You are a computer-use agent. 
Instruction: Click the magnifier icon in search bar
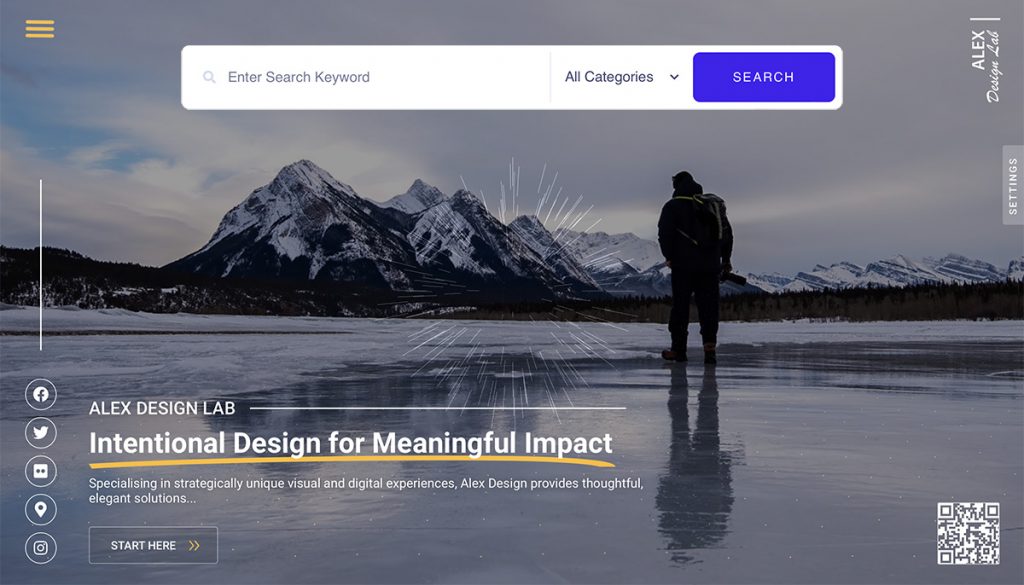(209, 77)
